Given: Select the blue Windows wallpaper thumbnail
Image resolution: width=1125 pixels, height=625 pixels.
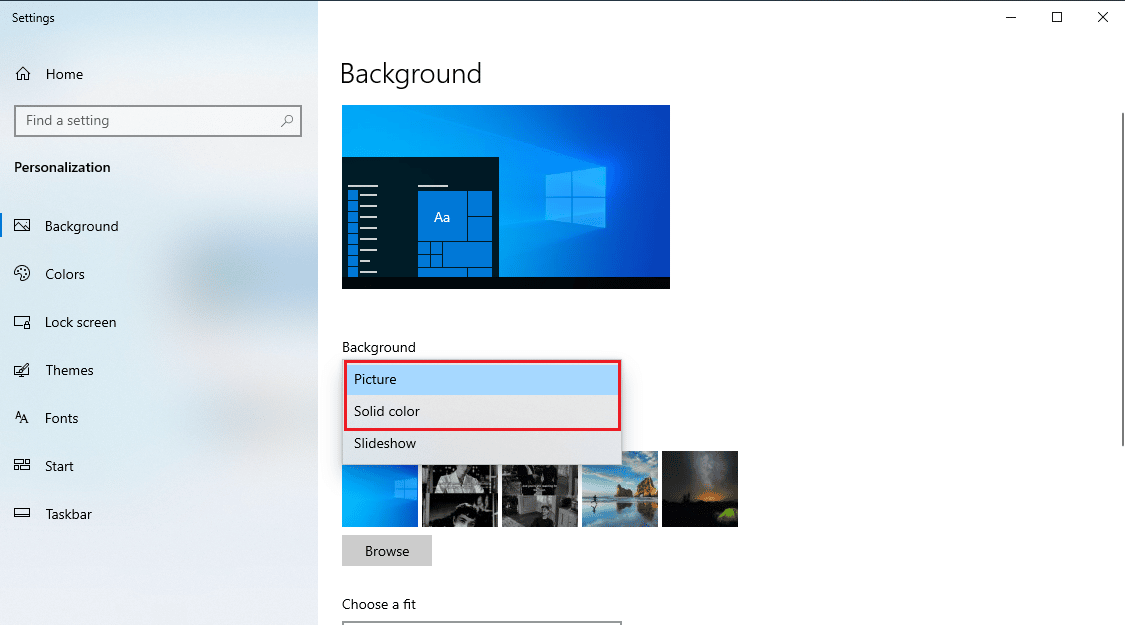Looking at the screenshot, I should pos(380,496).
